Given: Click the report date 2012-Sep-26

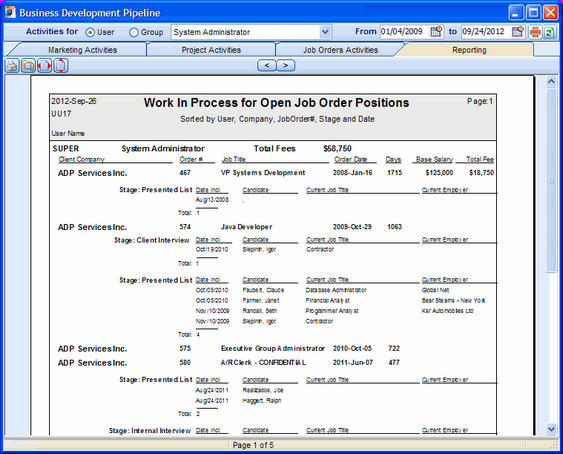Looking at the screenshot, I should point(74,101).
